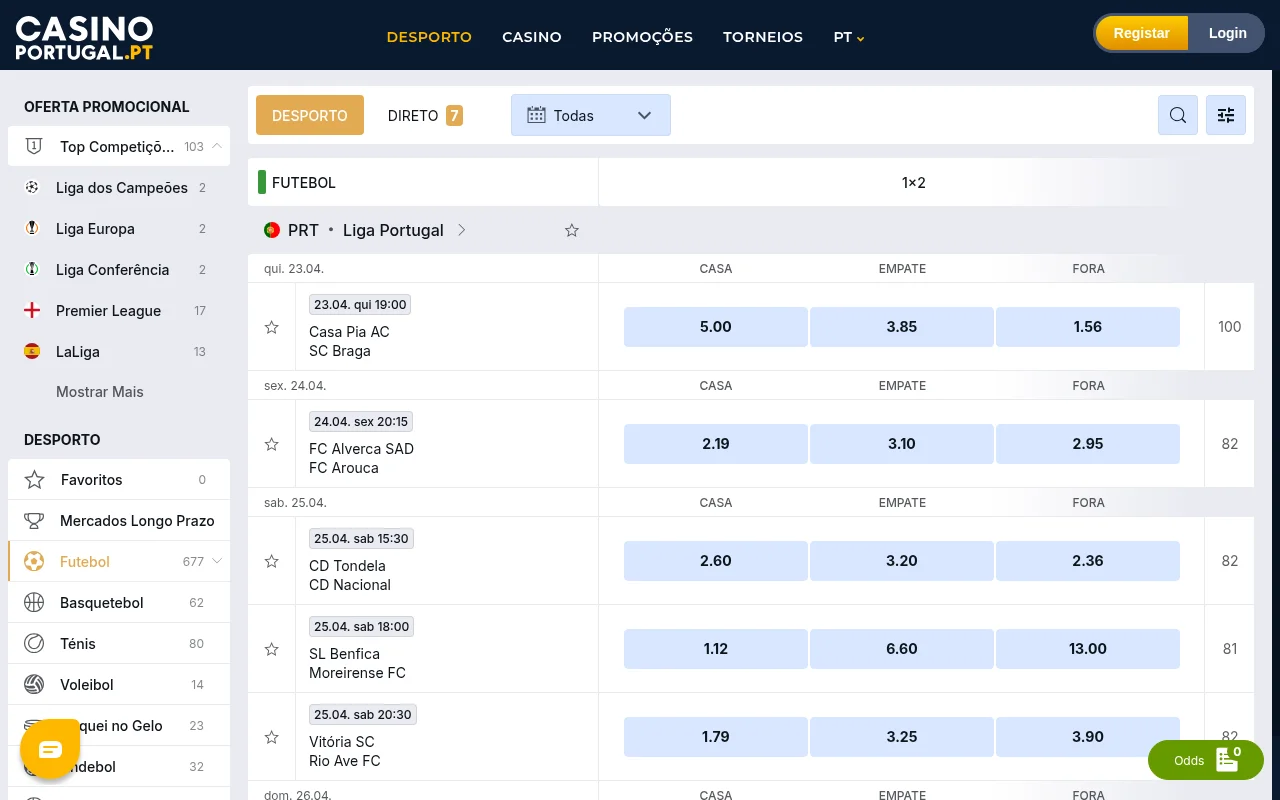The image size is (1280, 800).
Task: Select CD Nacional away odds 2.36
Action: (1088, 561)
